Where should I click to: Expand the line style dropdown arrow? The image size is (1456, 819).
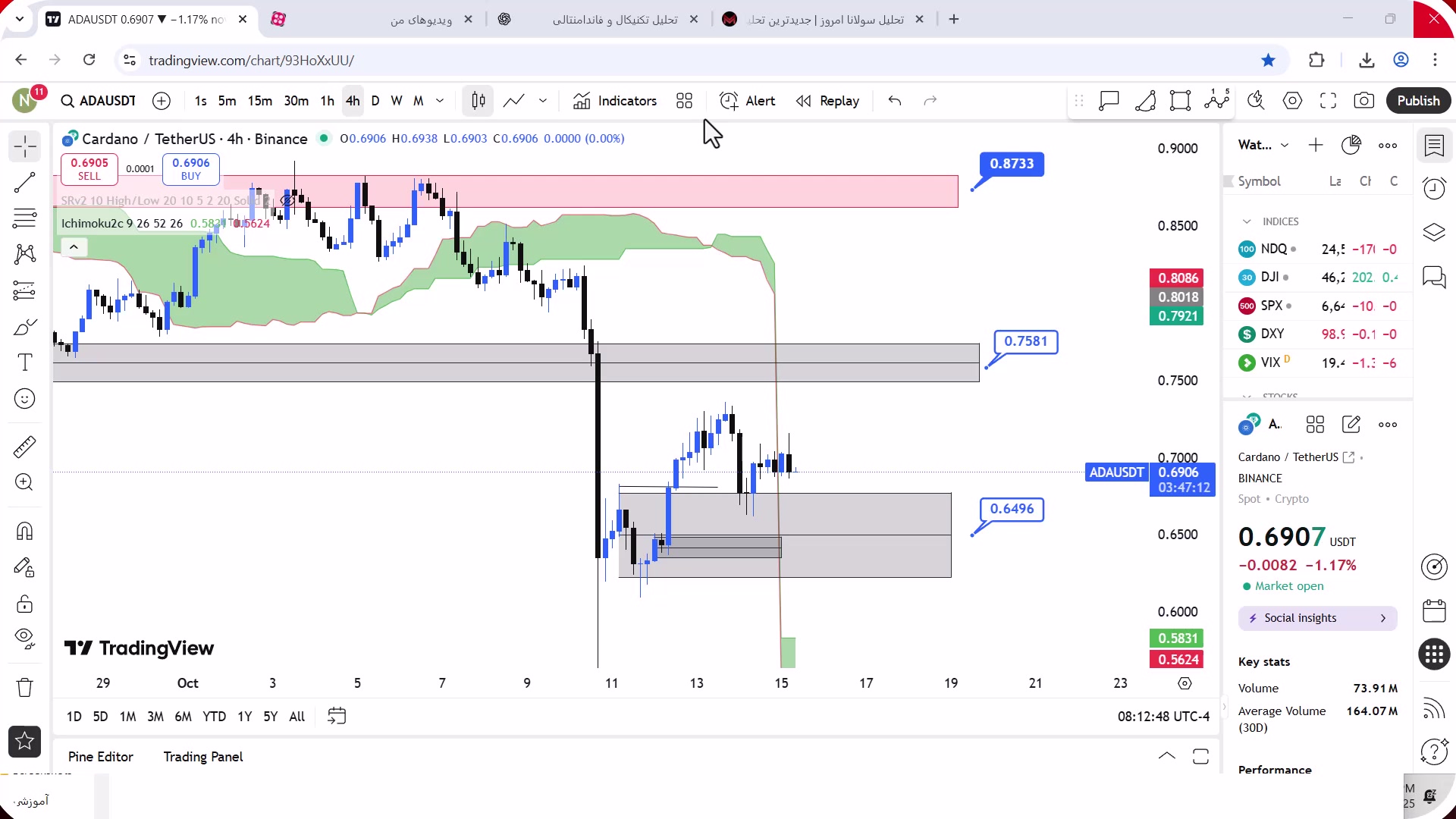tap(543, 101)
